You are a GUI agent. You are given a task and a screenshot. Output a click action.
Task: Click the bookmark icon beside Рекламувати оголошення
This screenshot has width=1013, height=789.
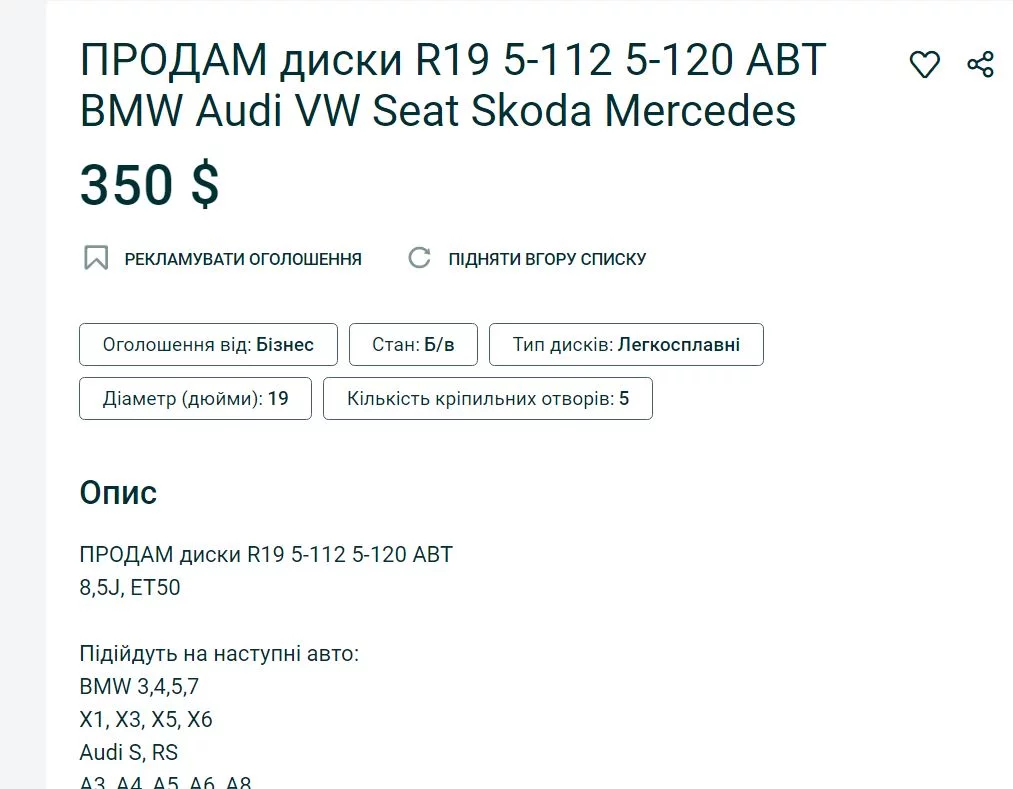point(96,258)
